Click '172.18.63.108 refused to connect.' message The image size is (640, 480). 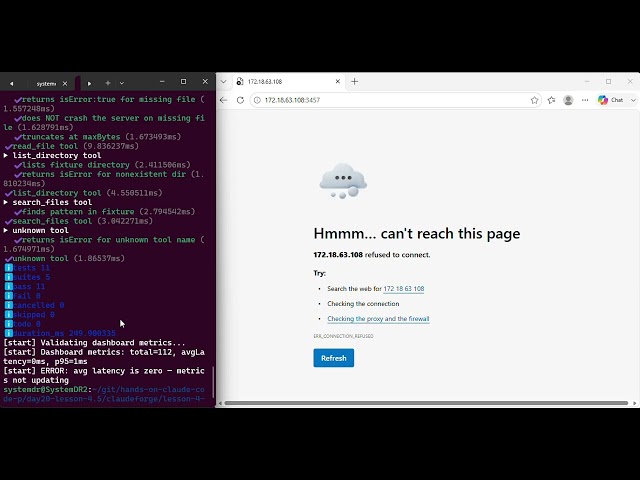(372, 255)
